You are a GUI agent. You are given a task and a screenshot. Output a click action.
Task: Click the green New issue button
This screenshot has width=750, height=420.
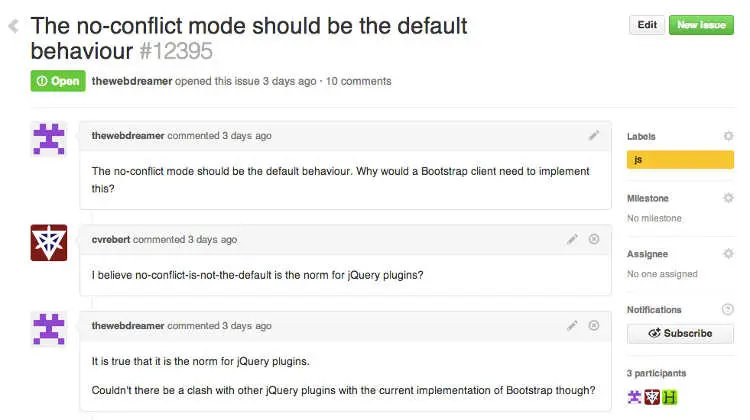point(701,25)
